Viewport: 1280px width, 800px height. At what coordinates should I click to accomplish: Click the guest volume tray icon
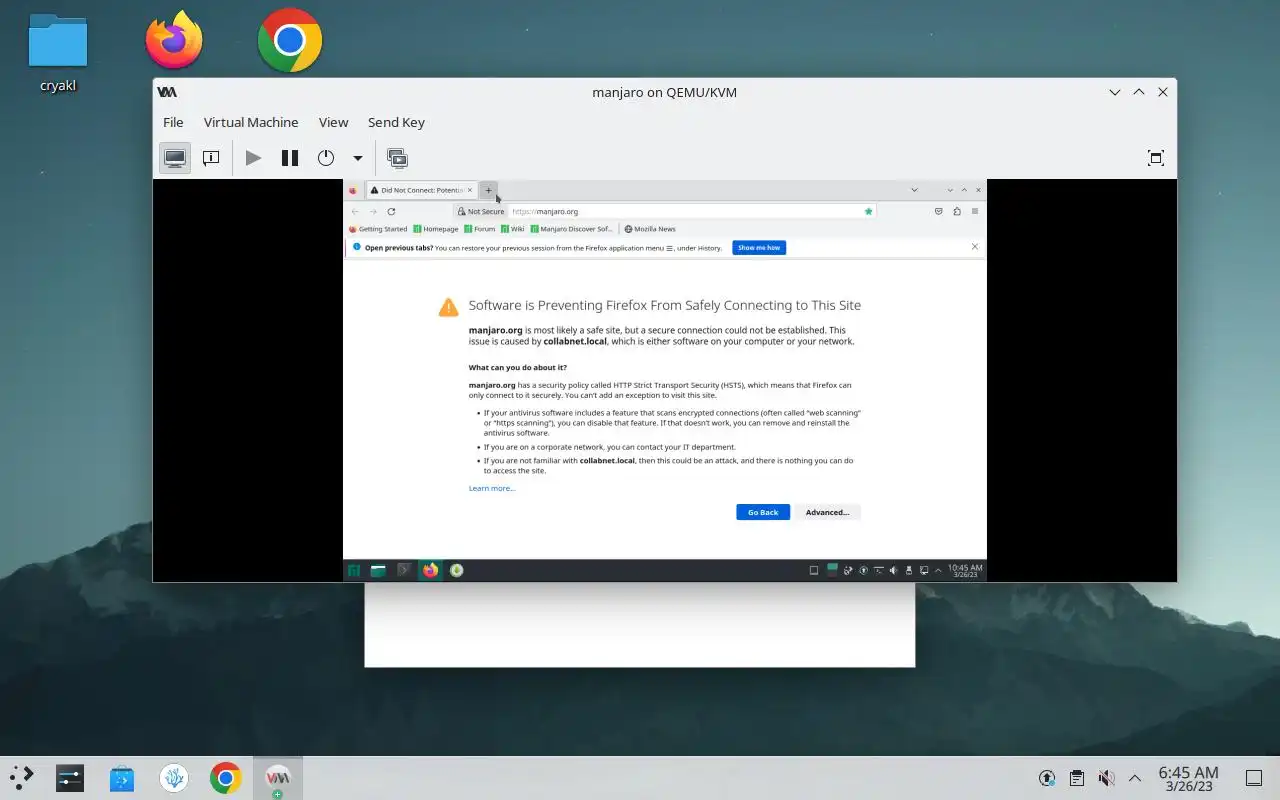(894, 571)
